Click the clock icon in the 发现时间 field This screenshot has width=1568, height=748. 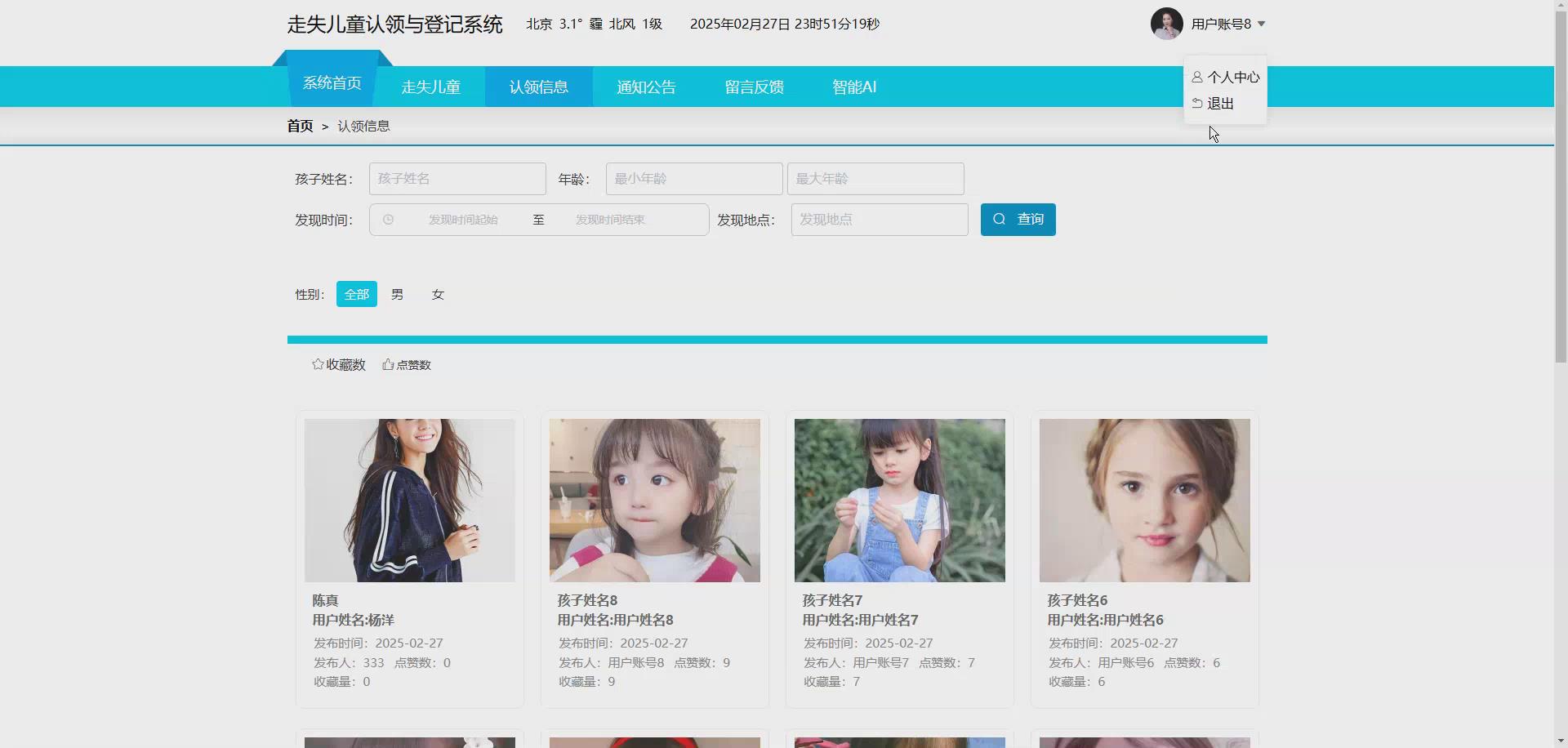[387, 219]
